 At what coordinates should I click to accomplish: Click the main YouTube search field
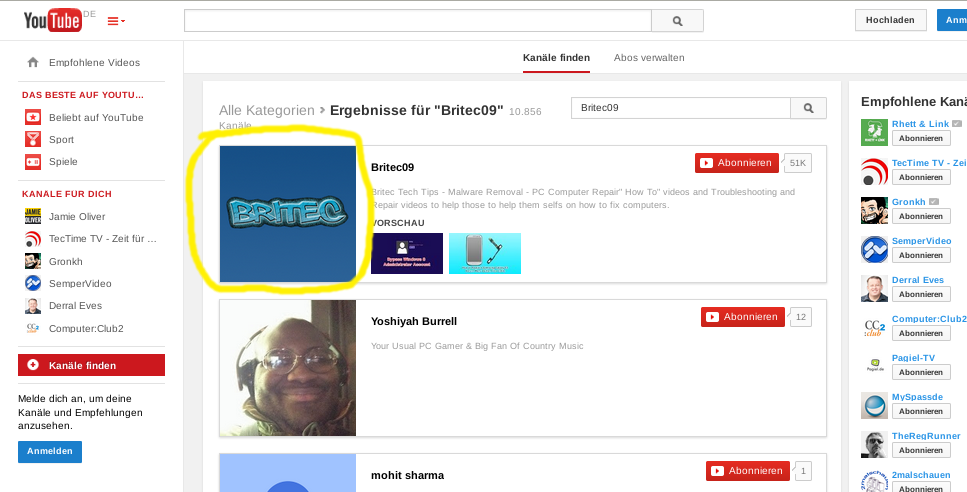(418, 21)
